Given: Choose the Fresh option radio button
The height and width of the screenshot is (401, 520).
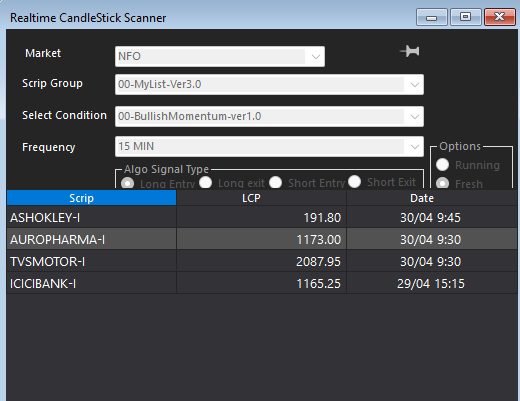Looking at the screenshot, I should pyautogui.click(x=443, y=183).
